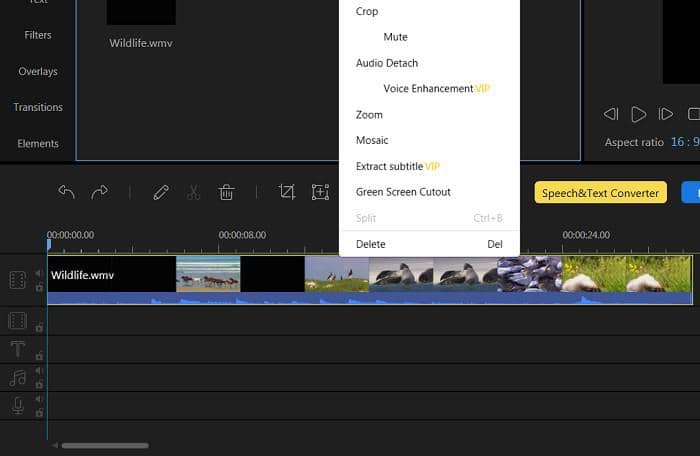Step to previous frame in preview
This screenshot has height=456, width=700.
pyautogui.click(x=611, y=114)
